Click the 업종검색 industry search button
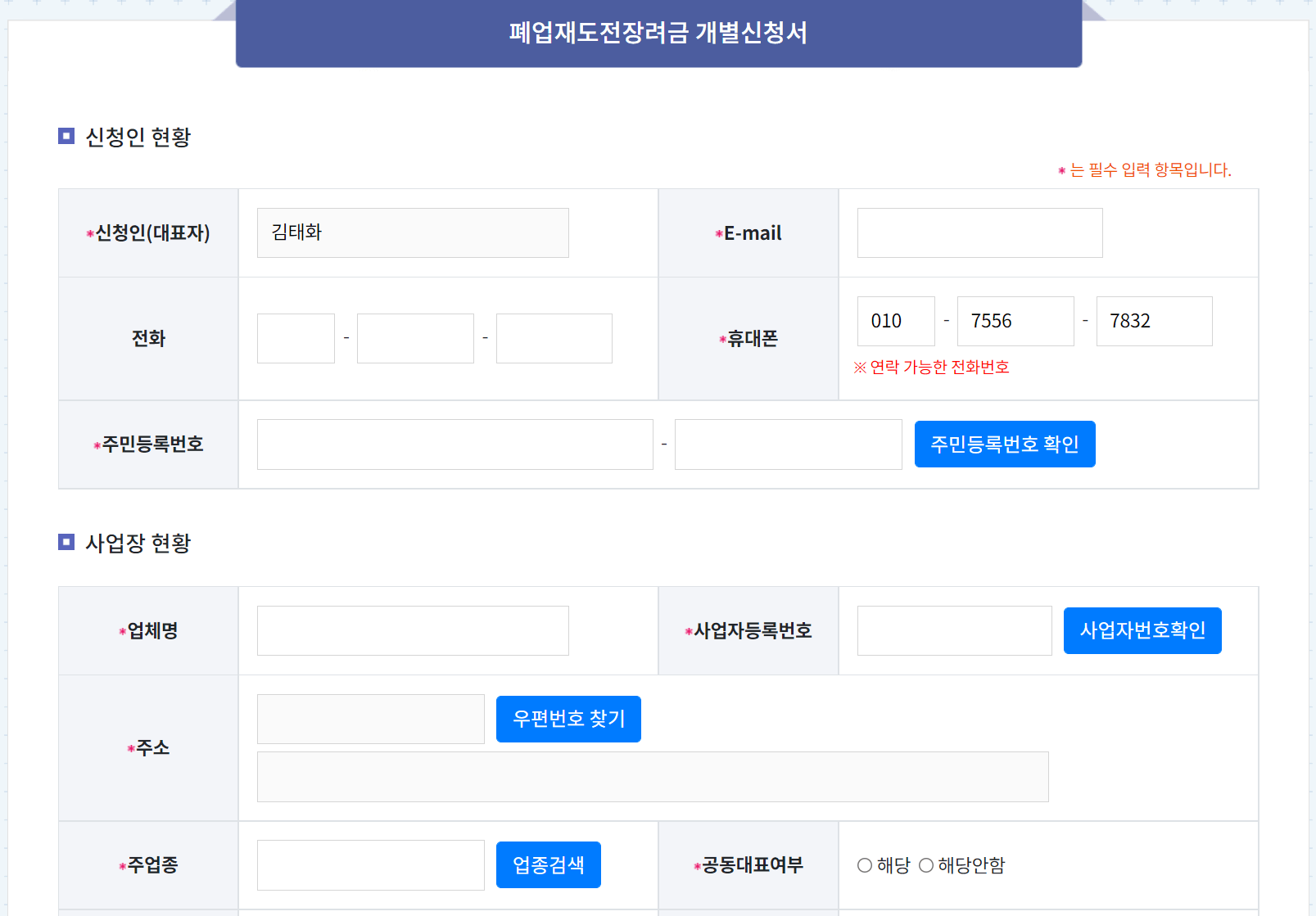This screenshot has width=1316, height=916. tap(547, 864)
